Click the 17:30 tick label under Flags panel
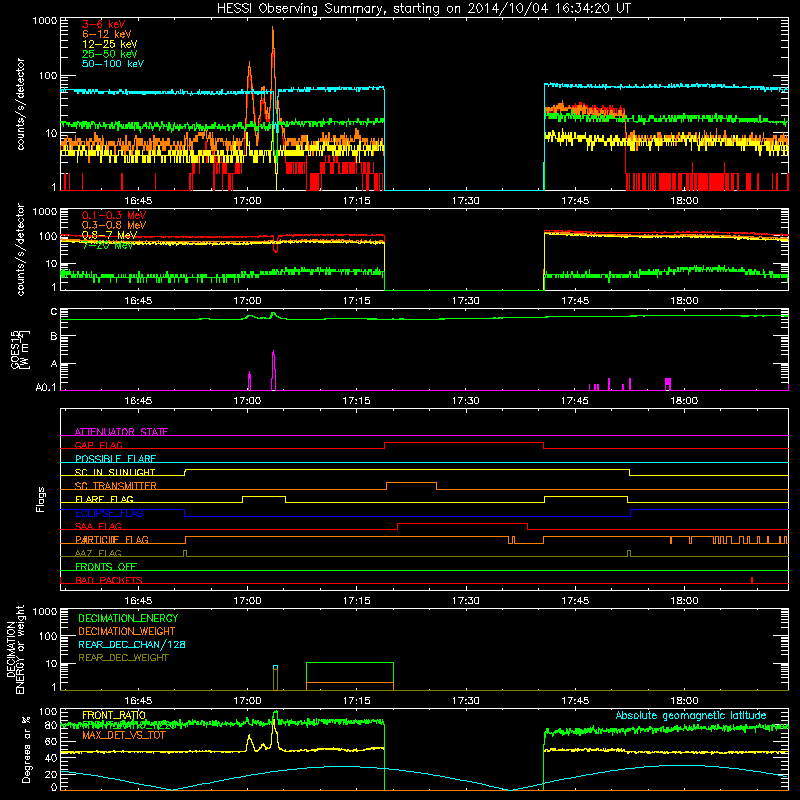Screen dimensions: 800x800 click(x=465, y=601)
